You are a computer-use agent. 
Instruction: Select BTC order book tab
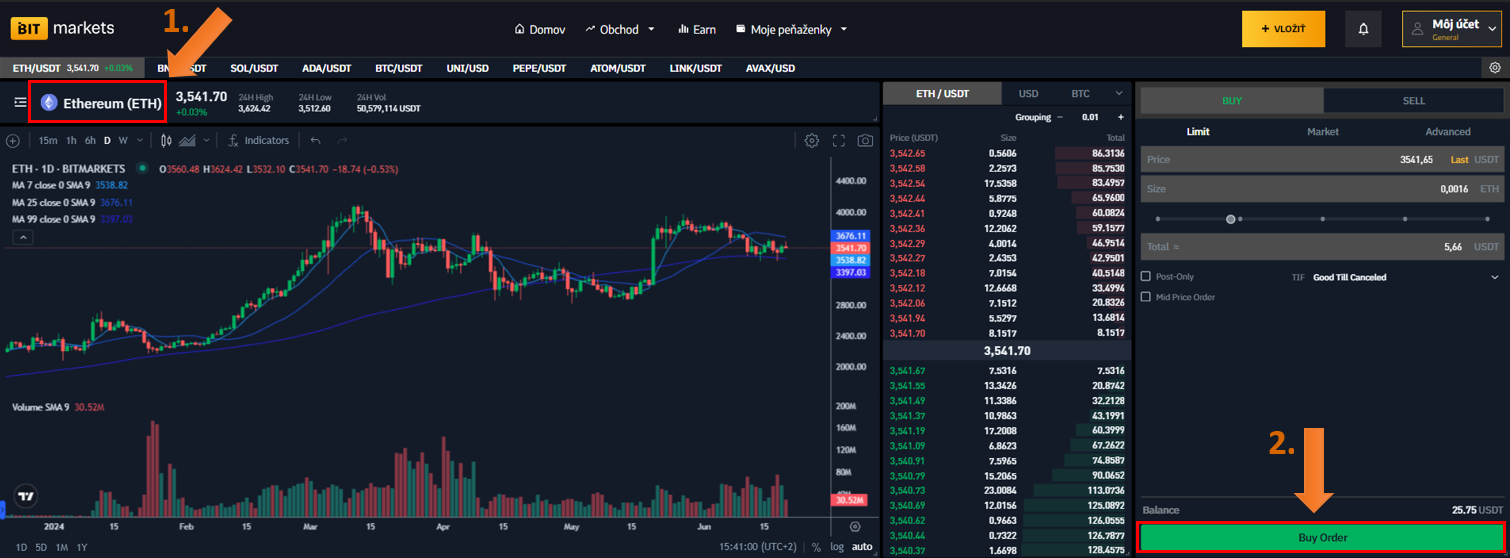tap(1080, 94)
